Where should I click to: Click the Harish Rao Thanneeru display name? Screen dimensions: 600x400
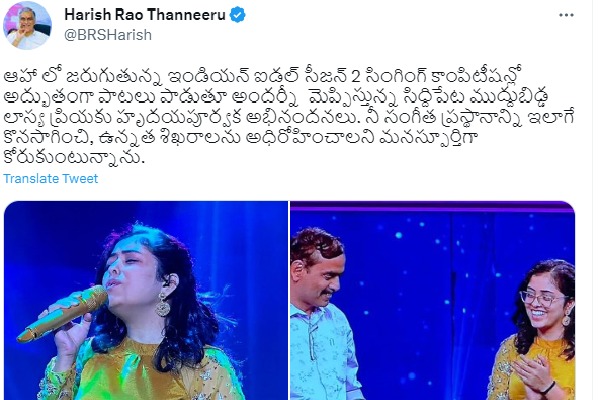pos(145,15)
